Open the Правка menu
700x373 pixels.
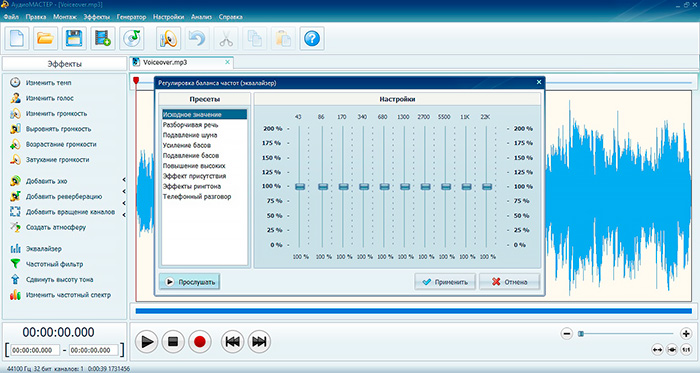[36, 17]
